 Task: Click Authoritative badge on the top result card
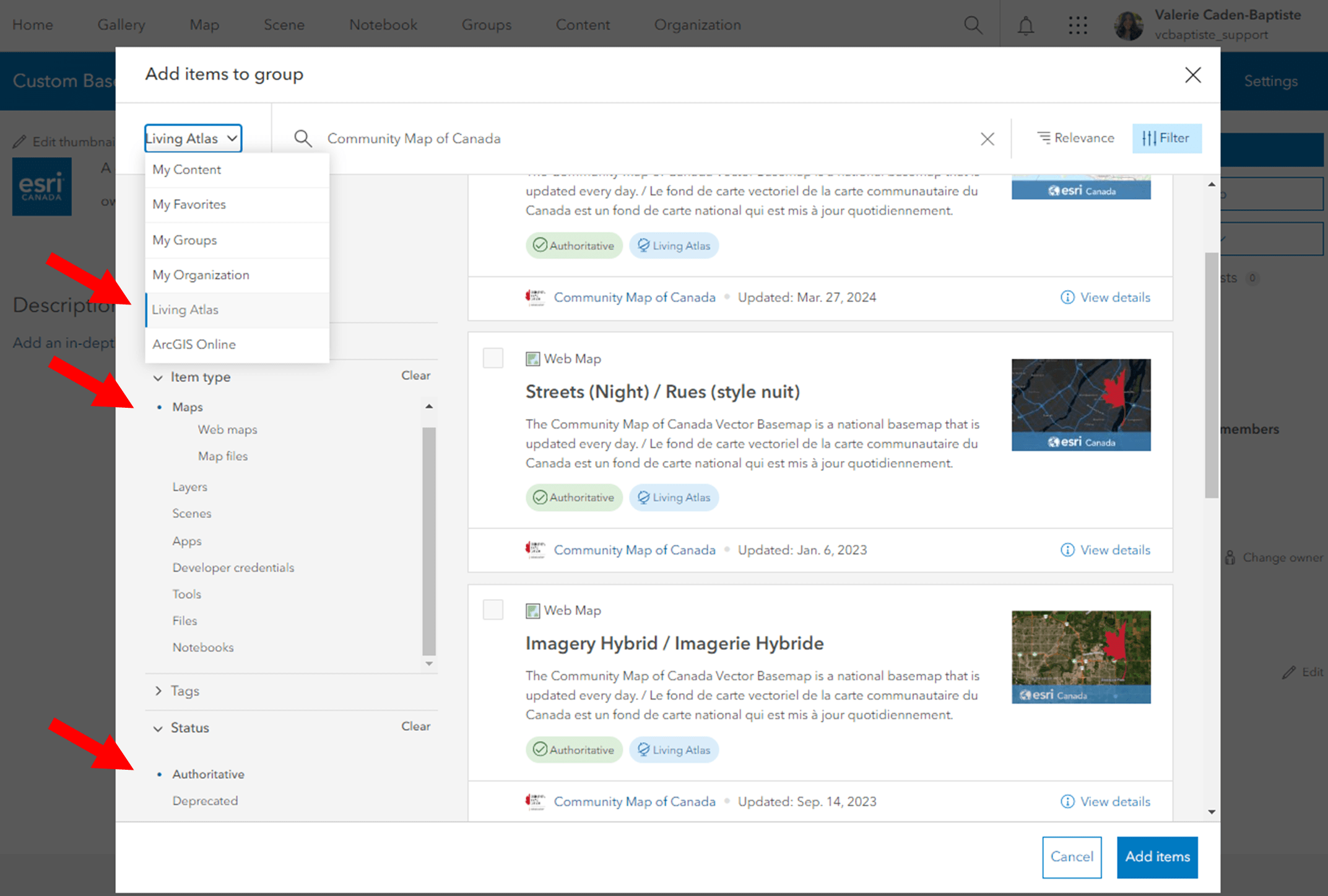(574, 246)
